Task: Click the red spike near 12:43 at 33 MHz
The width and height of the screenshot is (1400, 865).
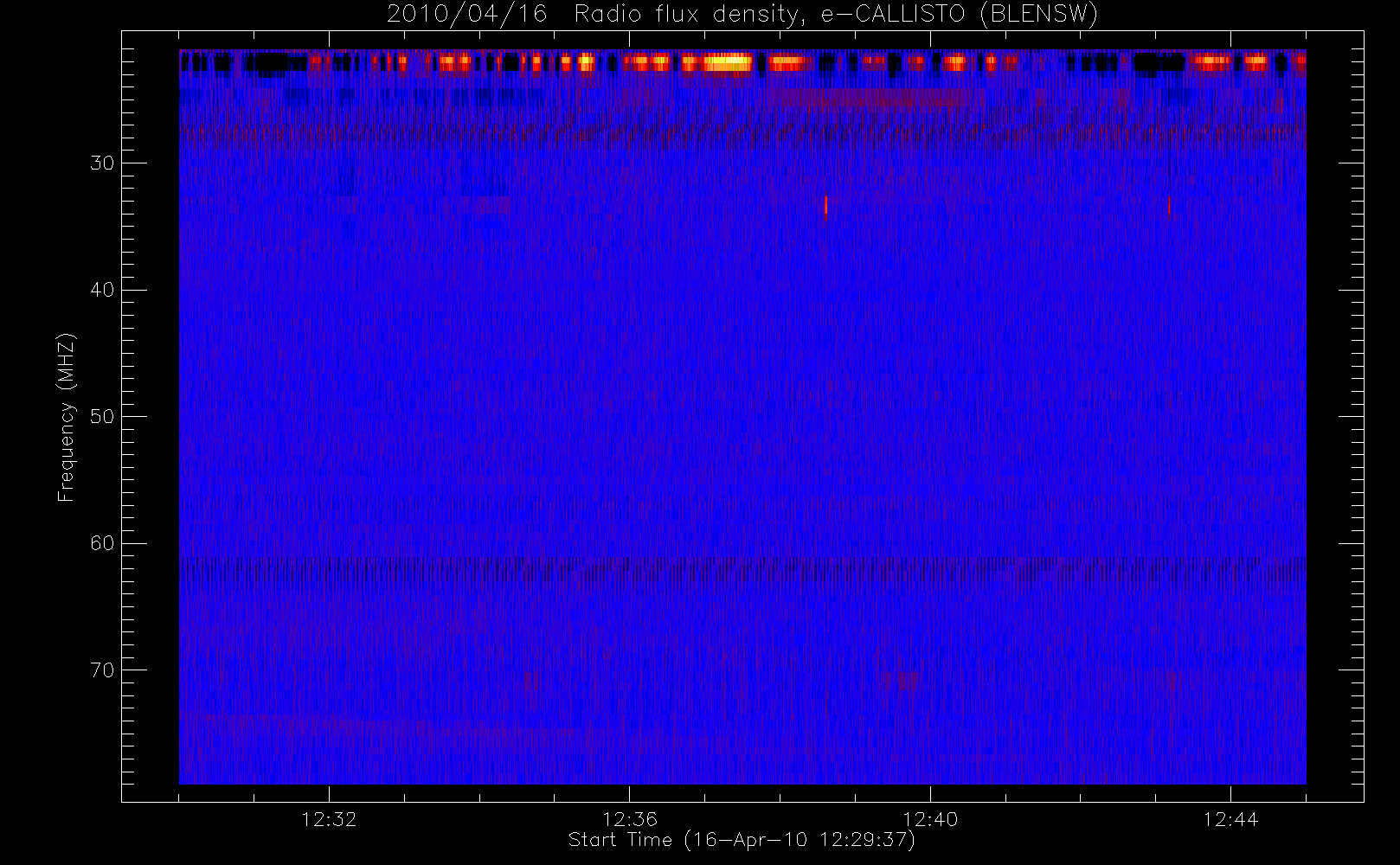Action: pyautogui.click(x=1169, y=206)
